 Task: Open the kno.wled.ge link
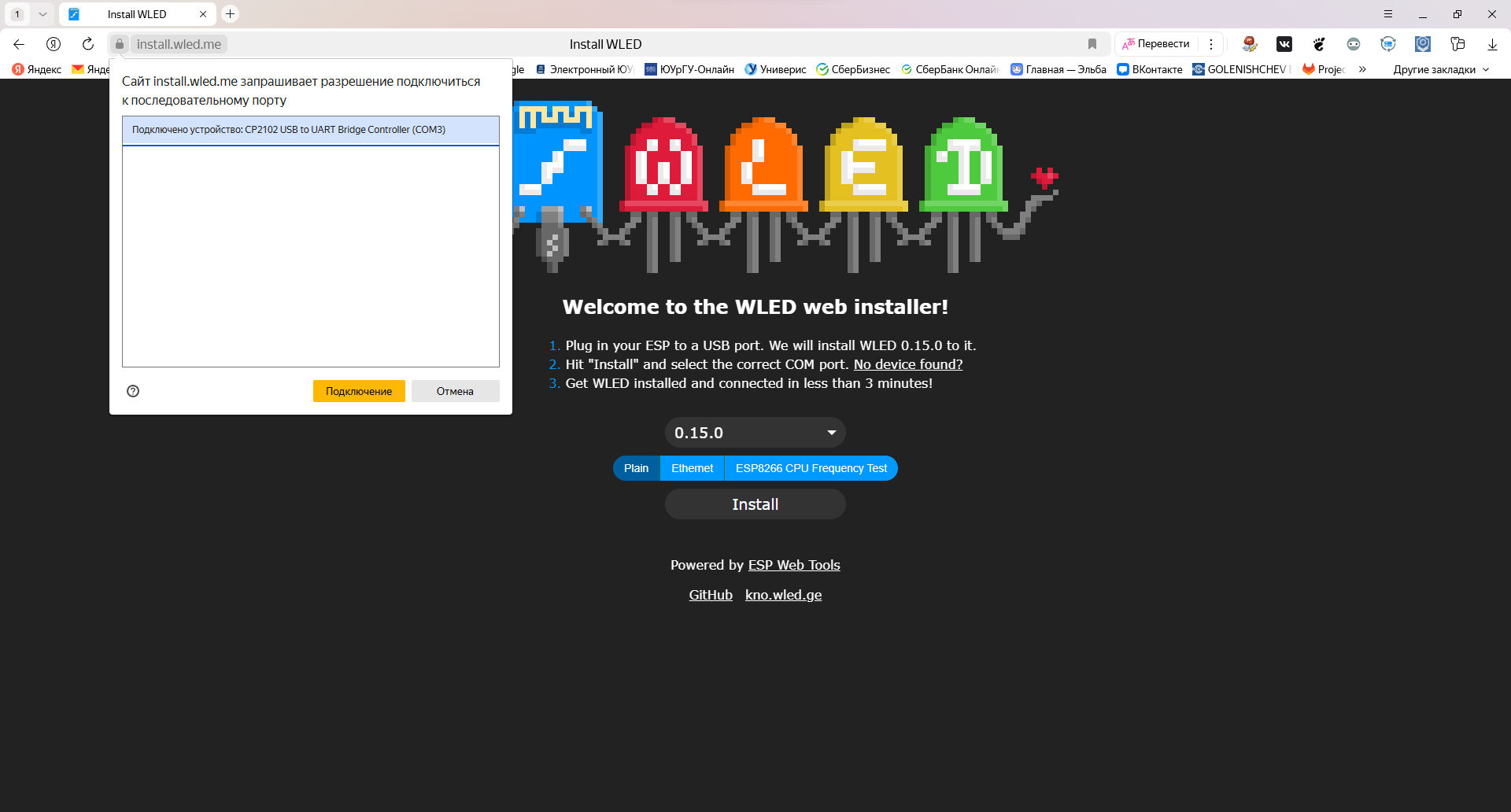tap(783, 595)
